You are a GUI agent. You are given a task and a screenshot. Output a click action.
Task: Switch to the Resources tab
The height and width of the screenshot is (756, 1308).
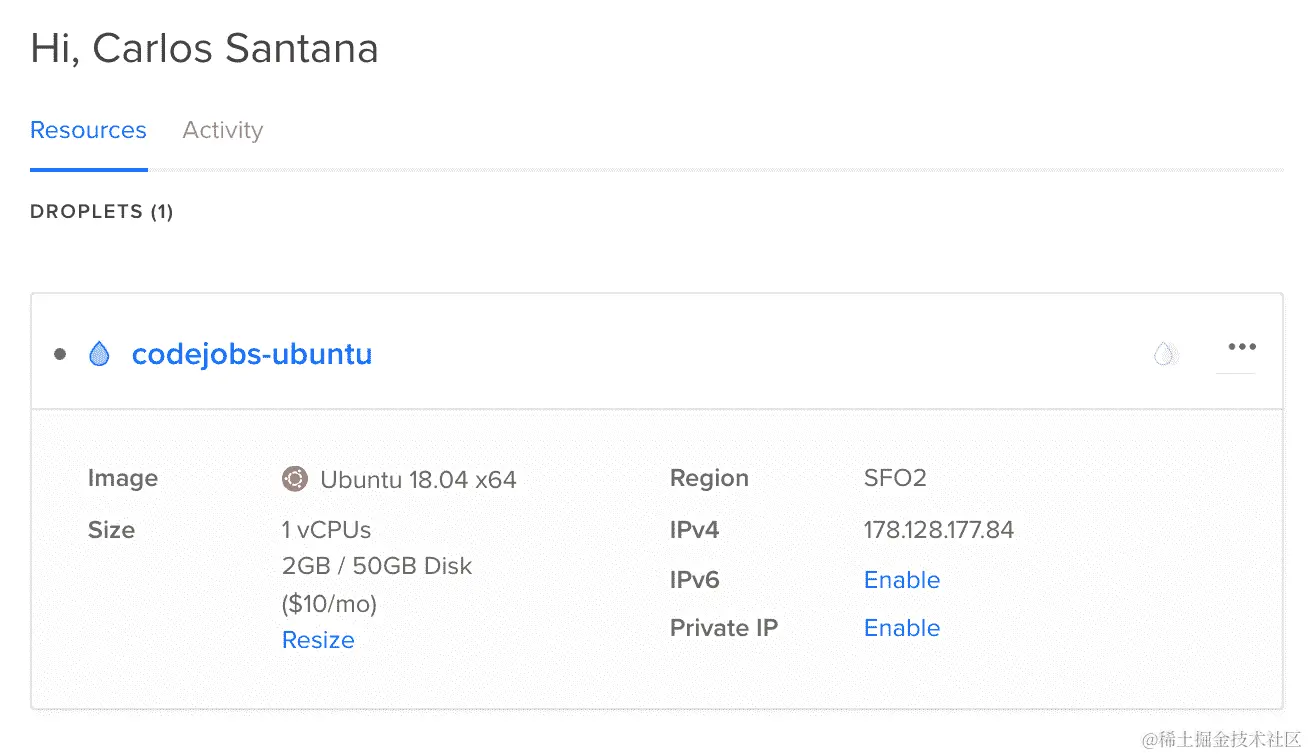88,130
